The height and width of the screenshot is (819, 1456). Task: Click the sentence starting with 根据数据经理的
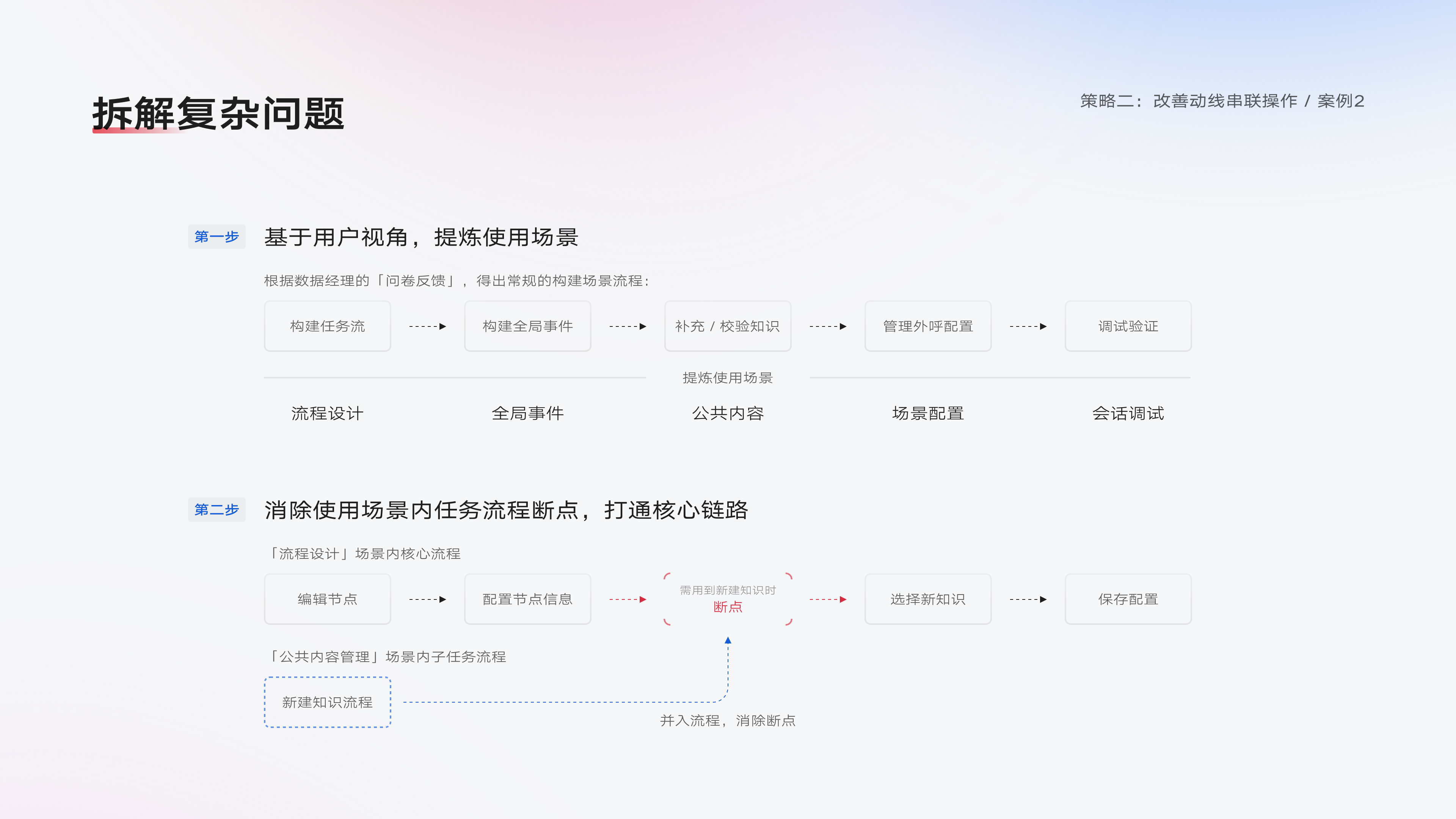coord(457,280)
